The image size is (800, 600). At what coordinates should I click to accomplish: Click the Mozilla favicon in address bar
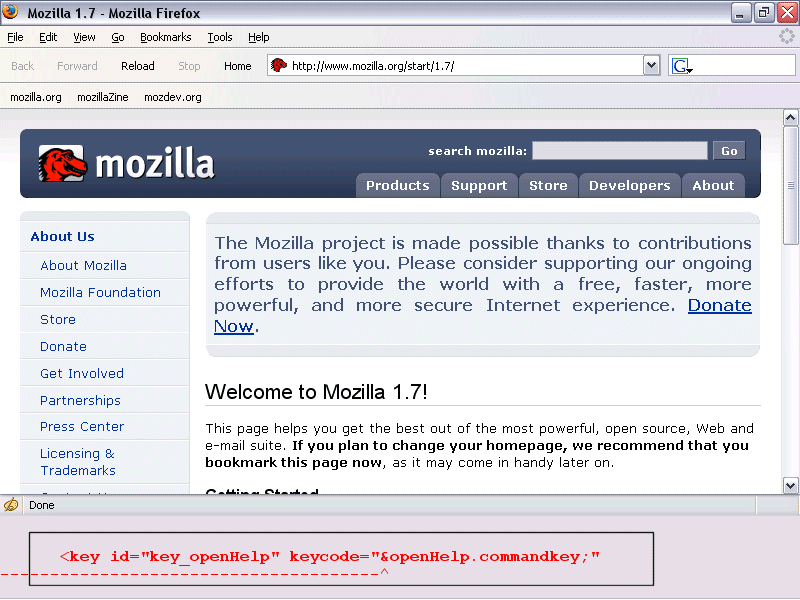[x=279, y=66]
